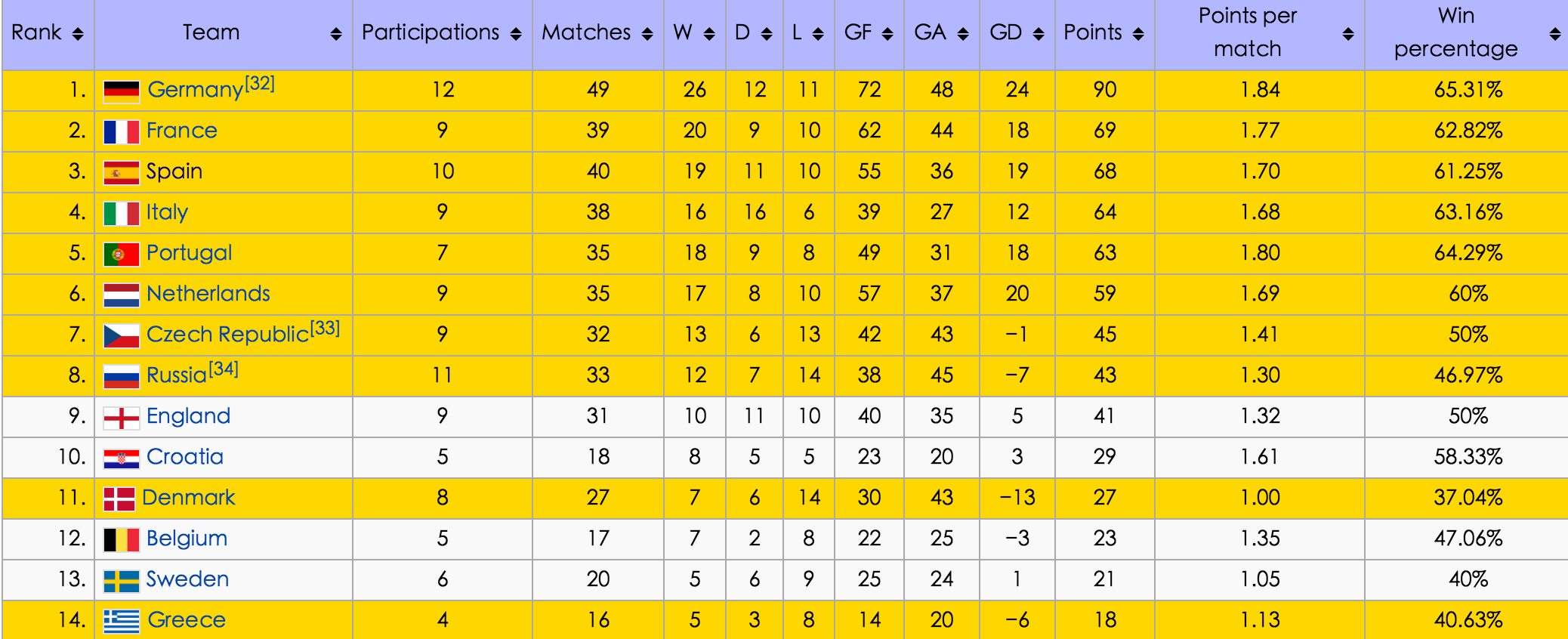
Task: Follow footnote reference 32 beside Germany
Action: [x=260, y=83]
